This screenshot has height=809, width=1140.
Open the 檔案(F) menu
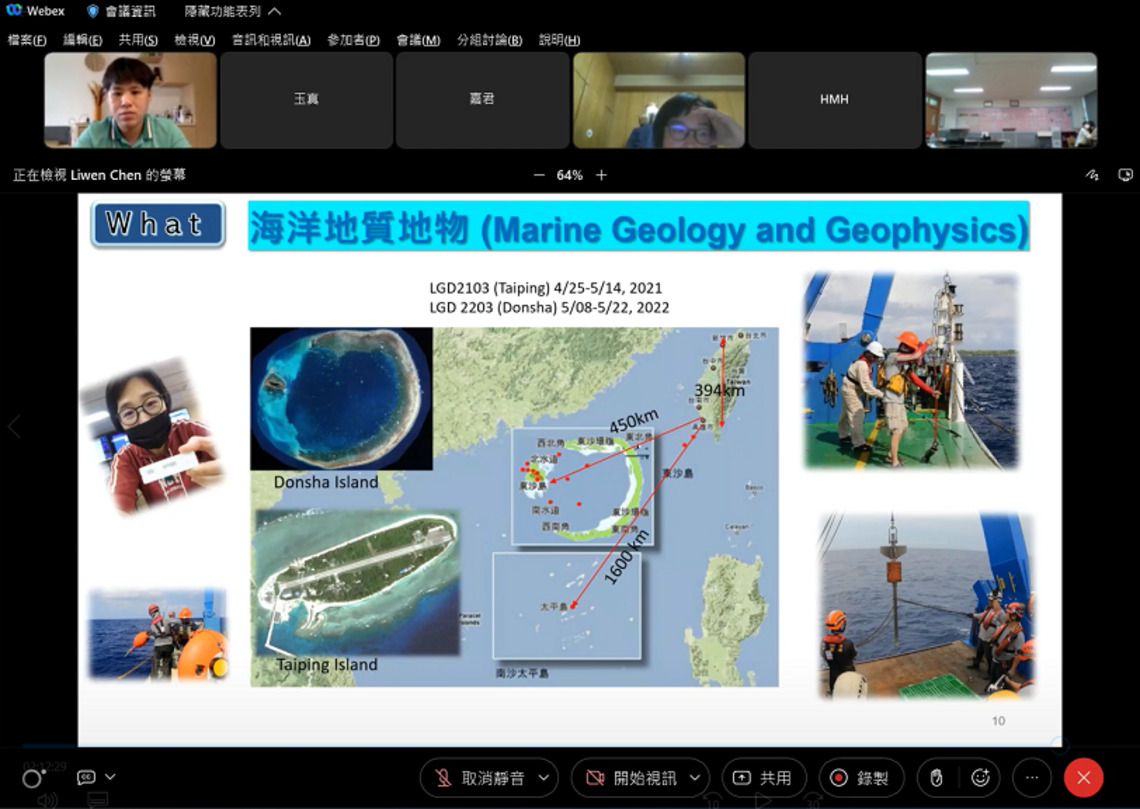coord(27,40)
